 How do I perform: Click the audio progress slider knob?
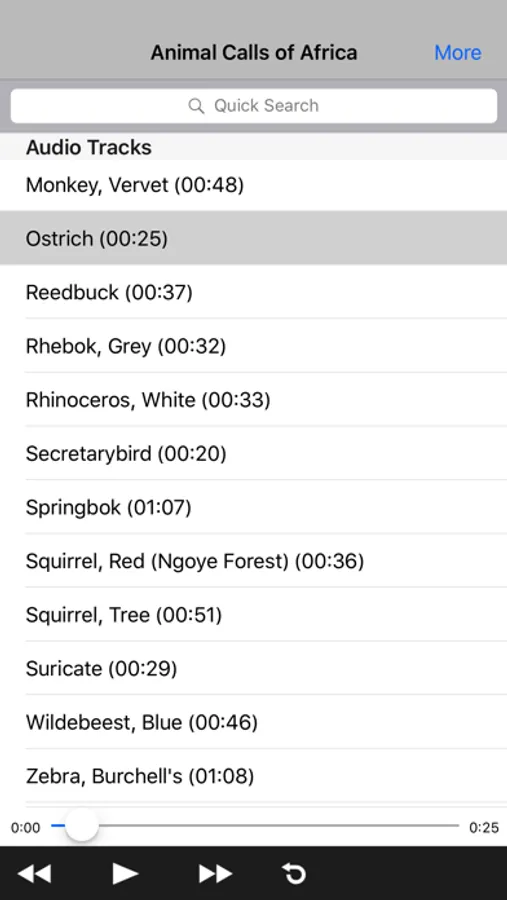point(82,826)
